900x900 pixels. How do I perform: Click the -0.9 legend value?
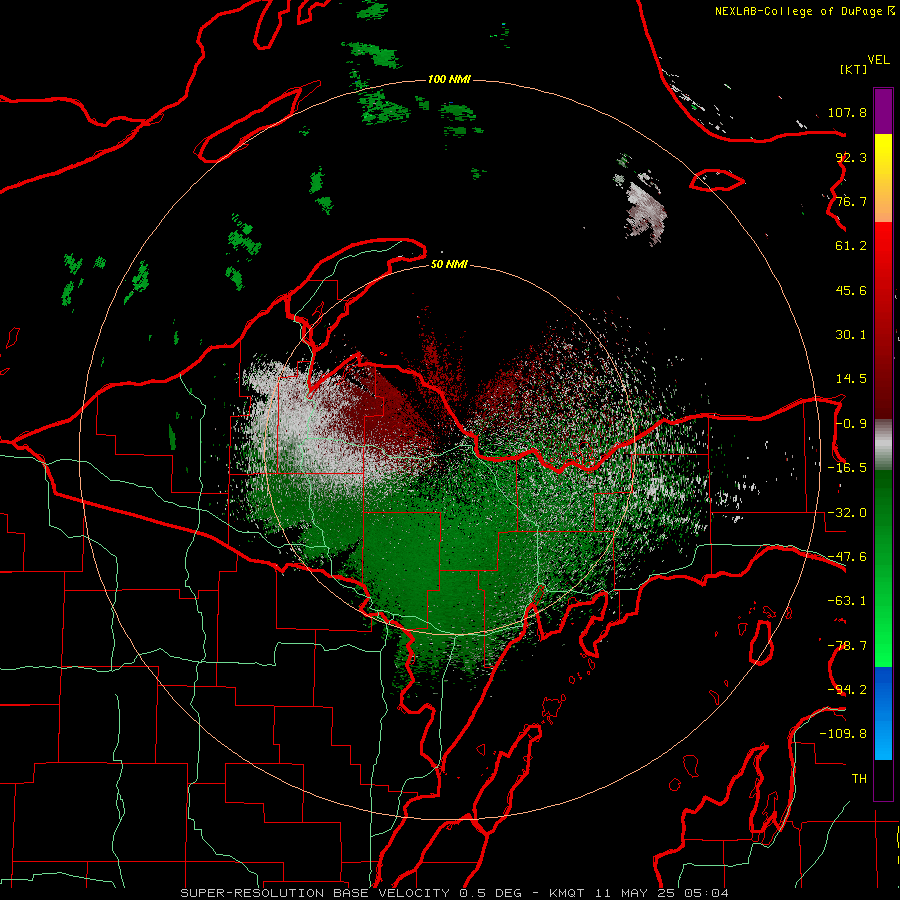(851, 424)
